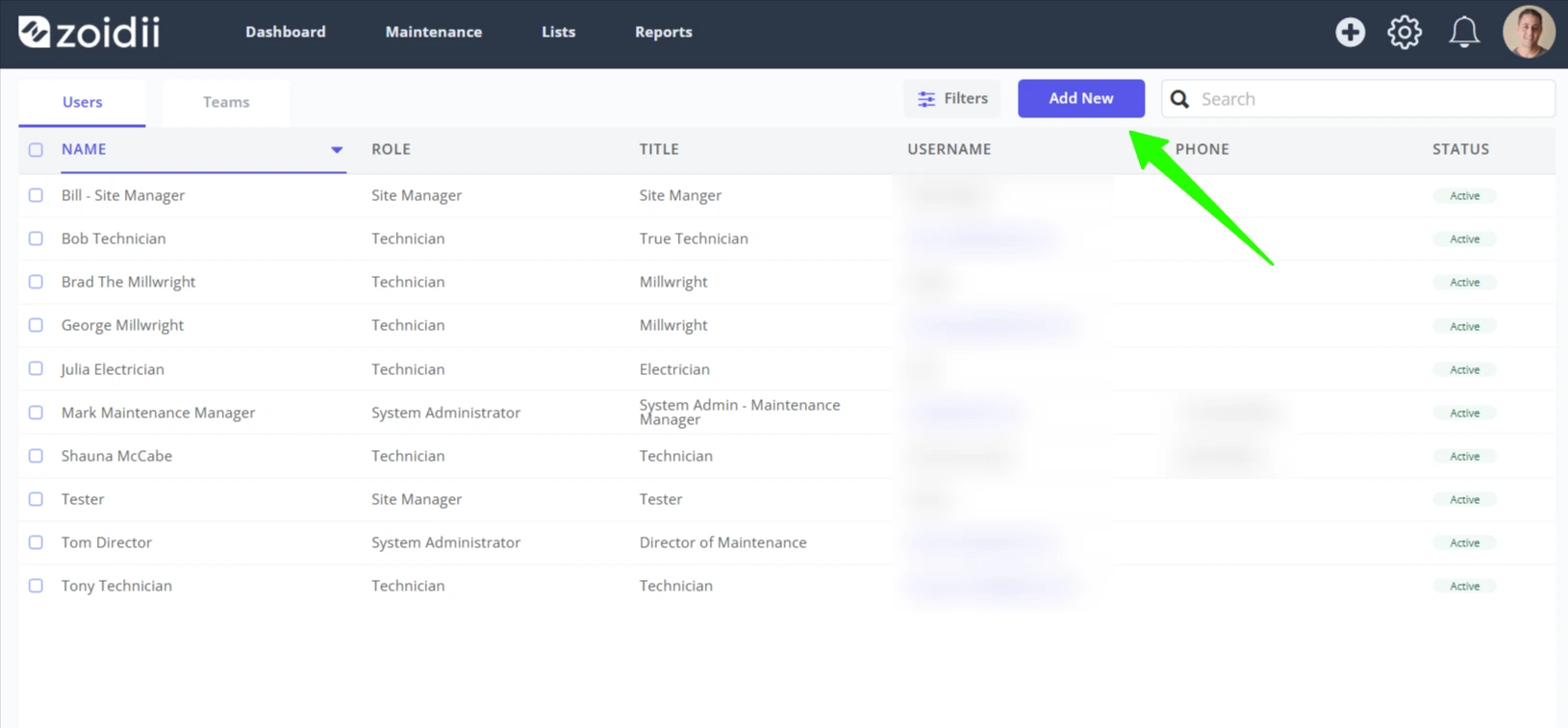
Task: Go to the Dashboard page
Action: click(x=286, y=32)
